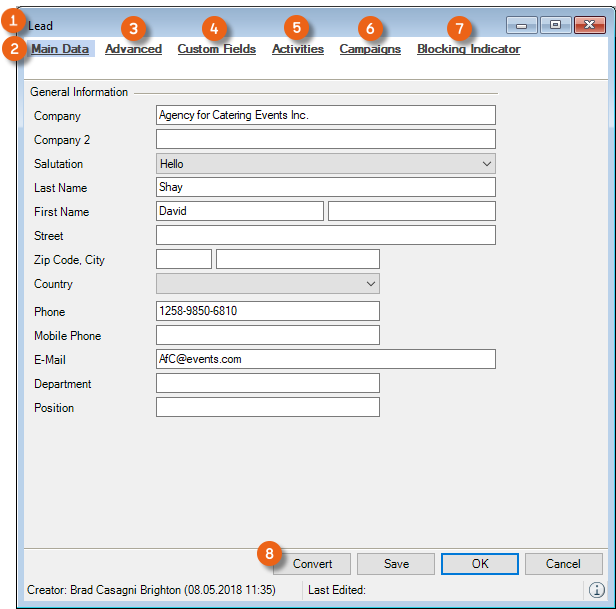Click the info icon in status bar
The width and height of the screenshot is (616, 609).
pyautogui.click(x=596, y=590)
